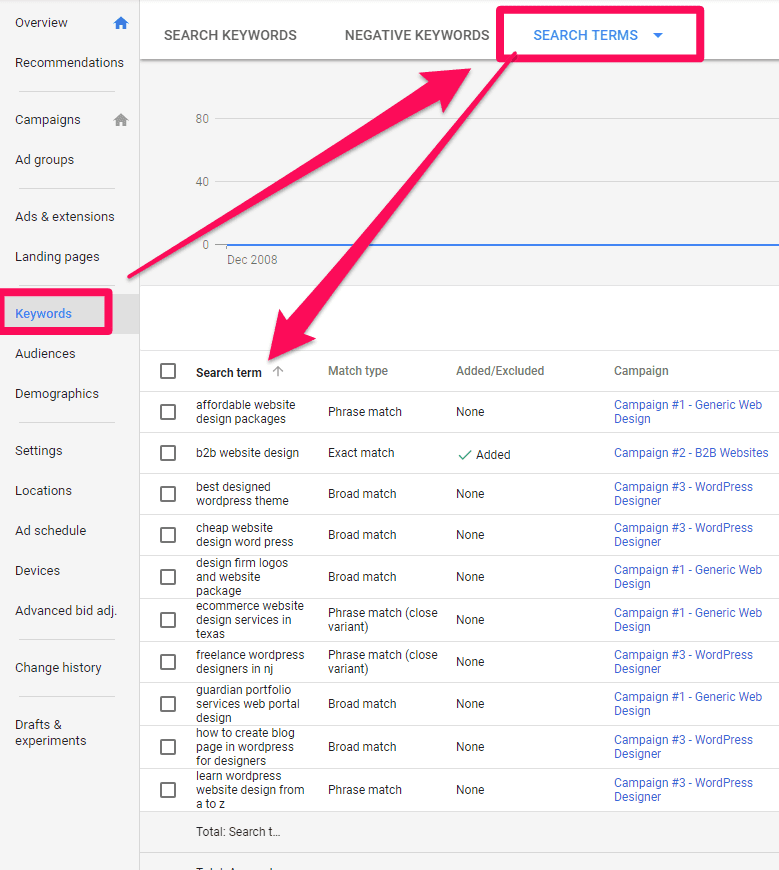Screen dimensions: 779x870
Task: Open the Search Keywords tab
Action: (x=230, y=35)
